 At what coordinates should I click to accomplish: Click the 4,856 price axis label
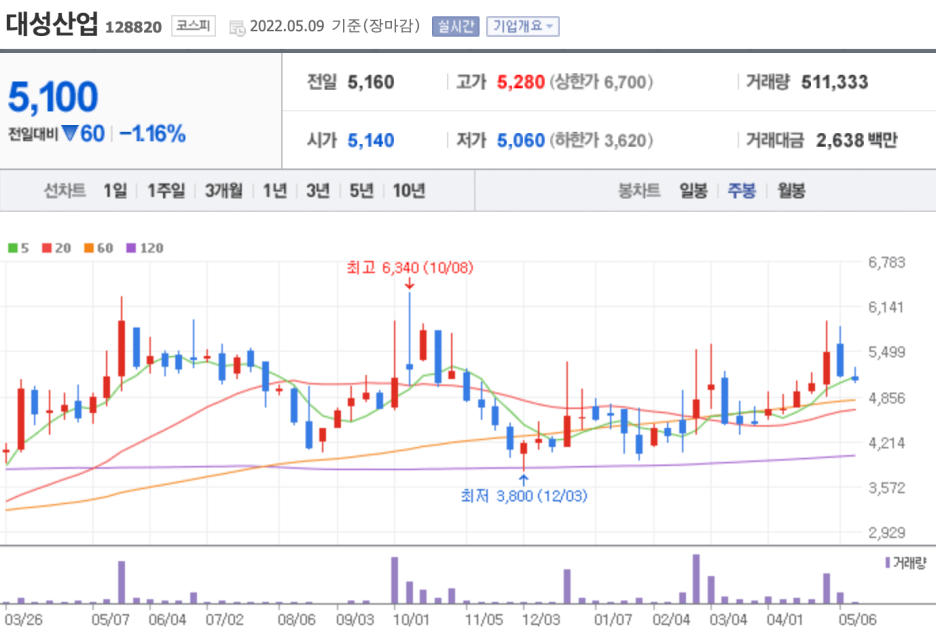click(x=886, y=398)
